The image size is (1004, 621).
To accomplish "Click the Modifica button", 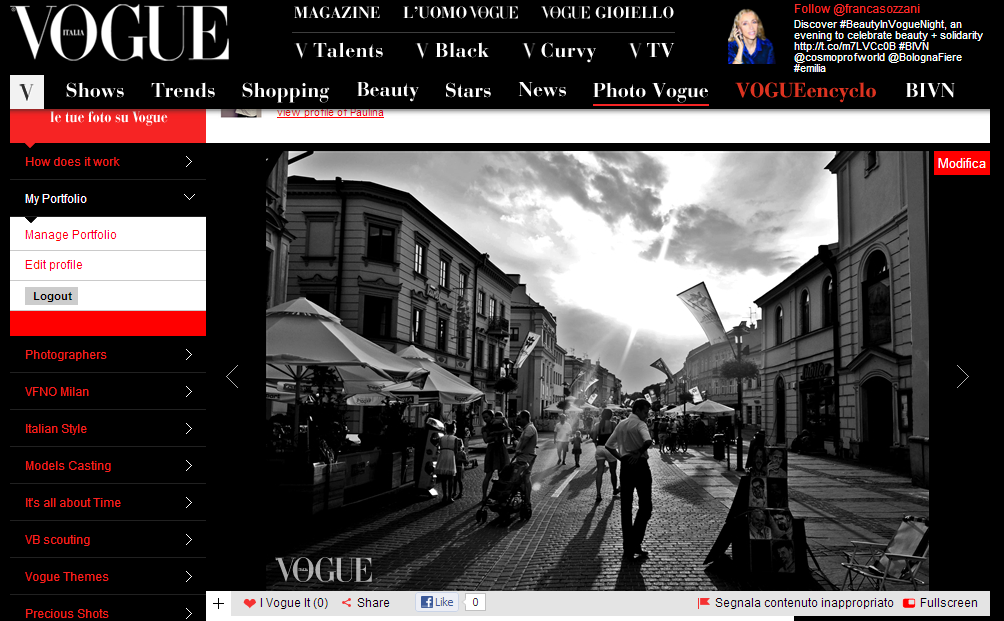I will (x=962, y=163).
